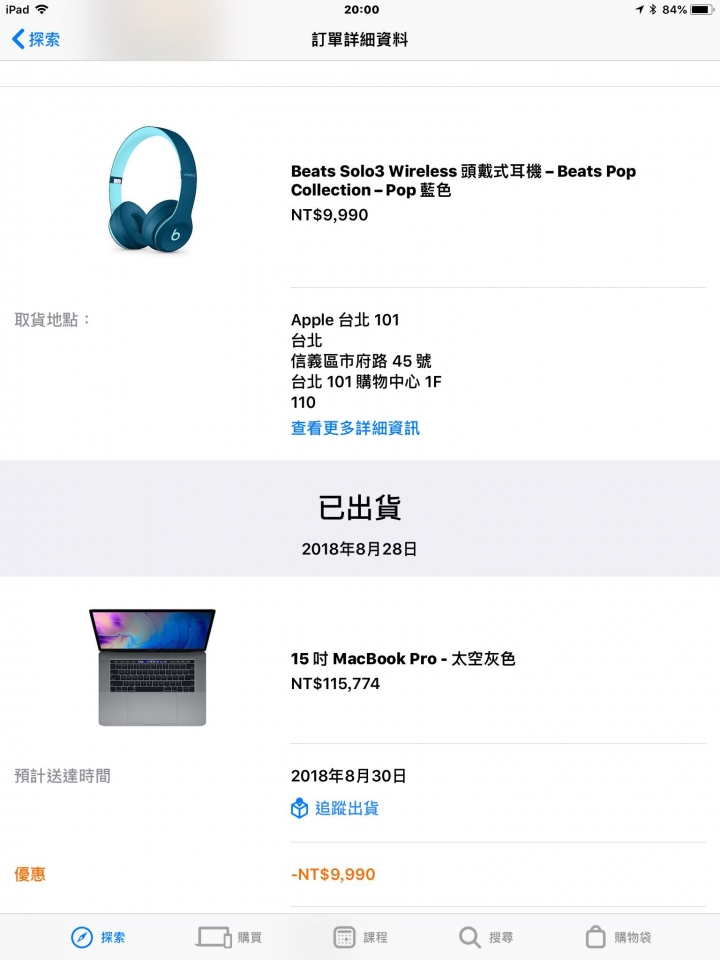Go back via 探索 text in header
Image resolution: width=720 pixels, height=960 pixels.
tap(45, 39)
